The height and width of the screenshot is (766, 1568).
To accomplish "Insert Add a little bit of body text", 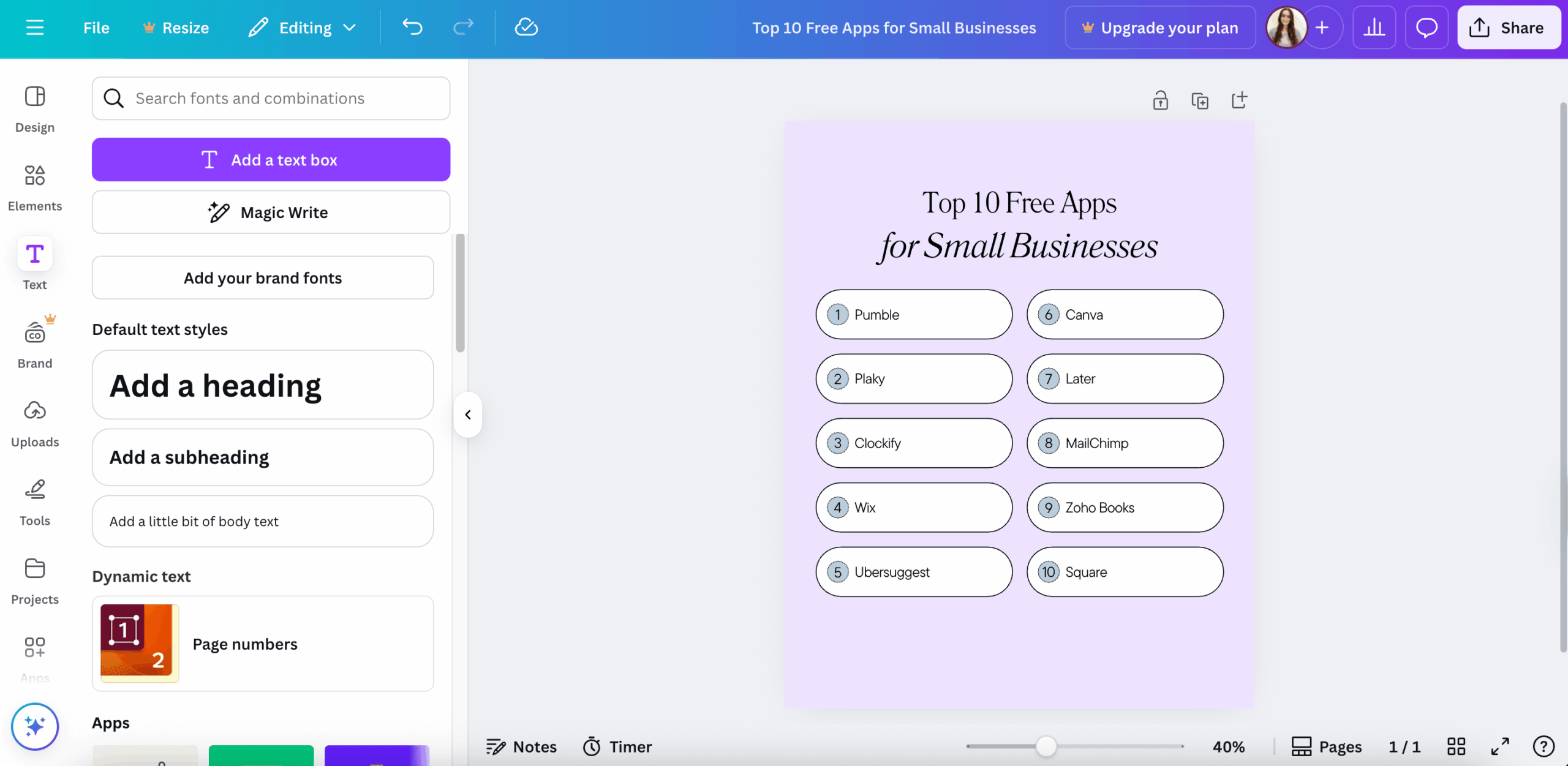I will tap(263, 521).
